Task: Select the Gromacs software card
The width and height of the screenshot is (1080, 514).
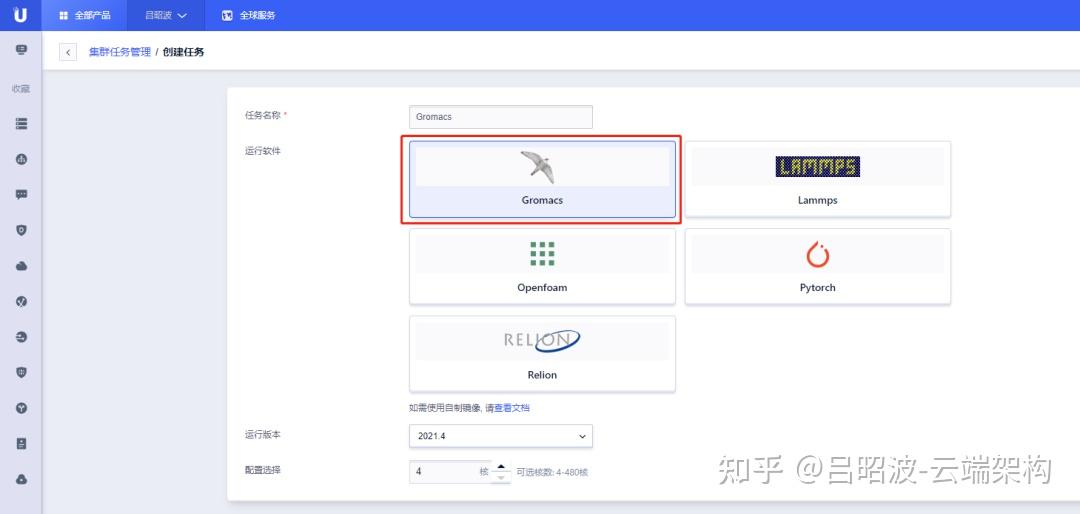Action: (x=542, y=179)
